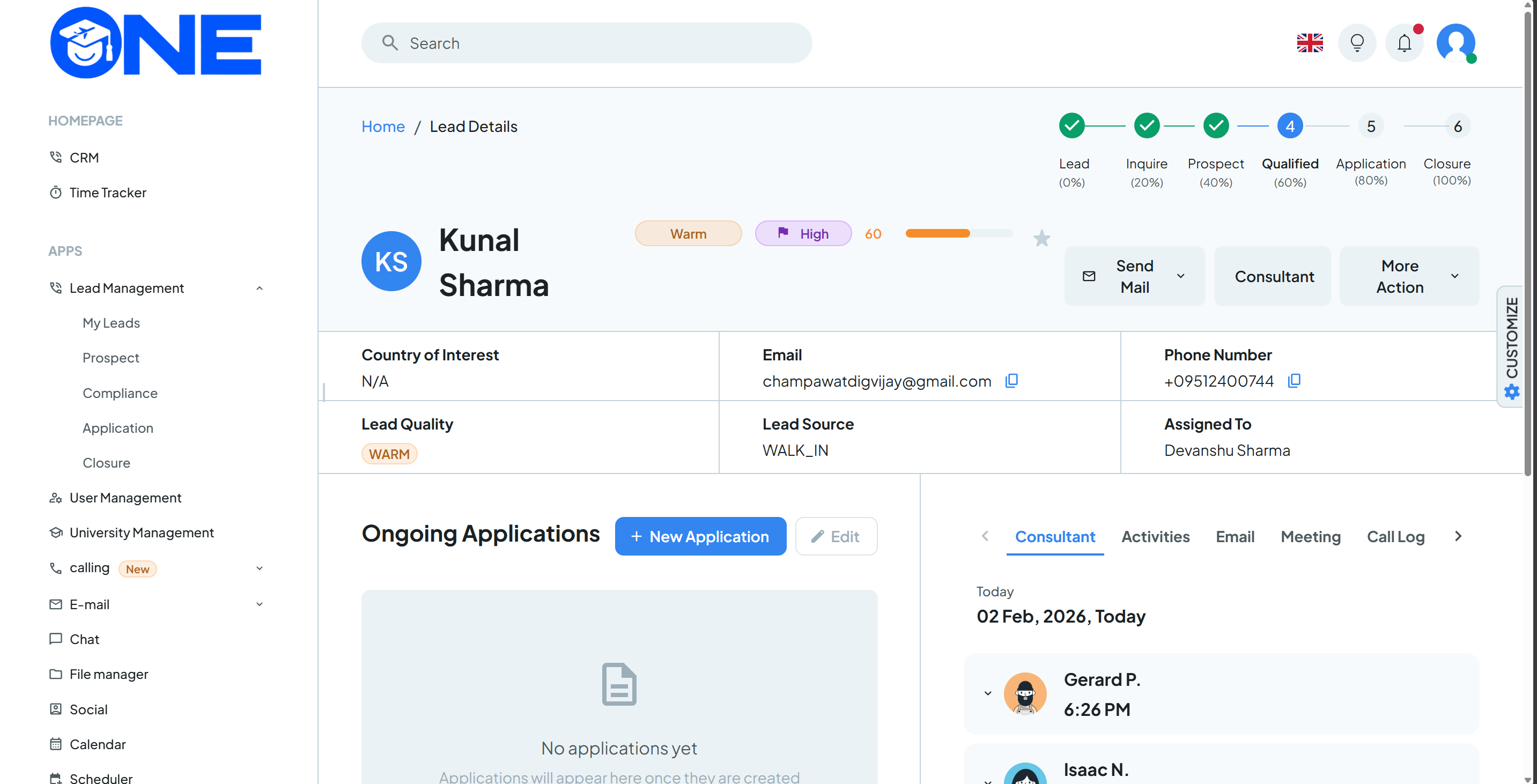Go to Home breadcrumb link

click(382, 127)
